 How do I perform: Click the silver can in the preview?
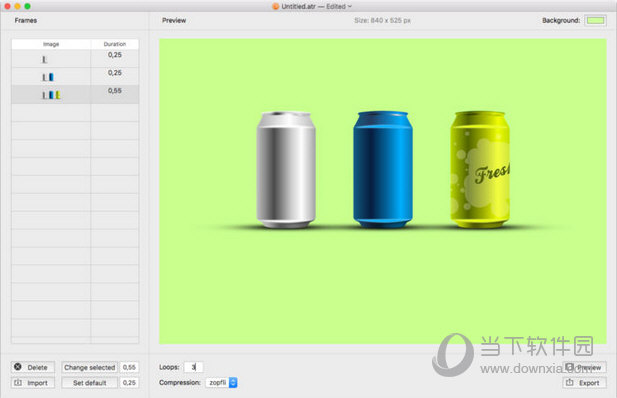click(286, 170)
